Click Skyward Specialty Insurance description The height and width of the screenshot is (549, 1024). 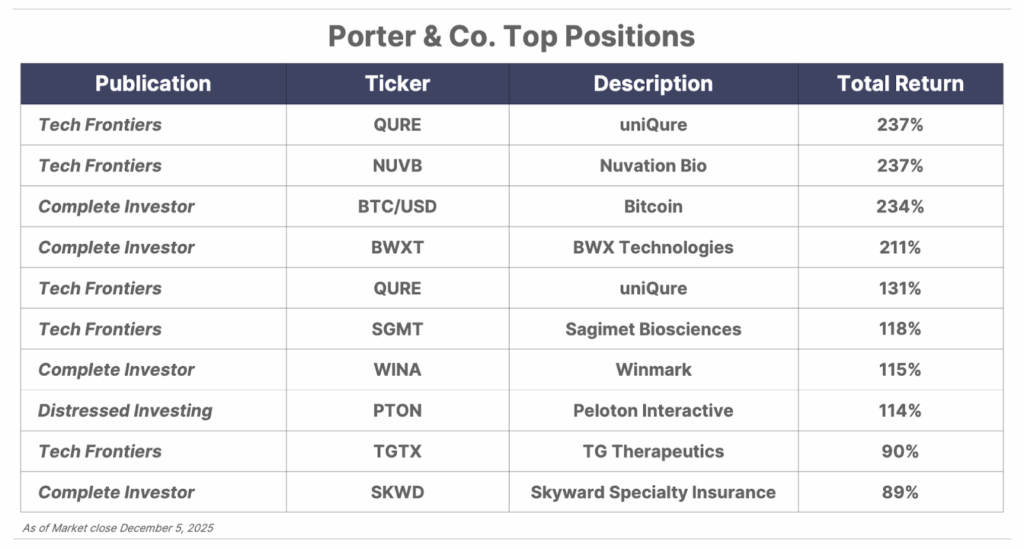coord(653,492)
